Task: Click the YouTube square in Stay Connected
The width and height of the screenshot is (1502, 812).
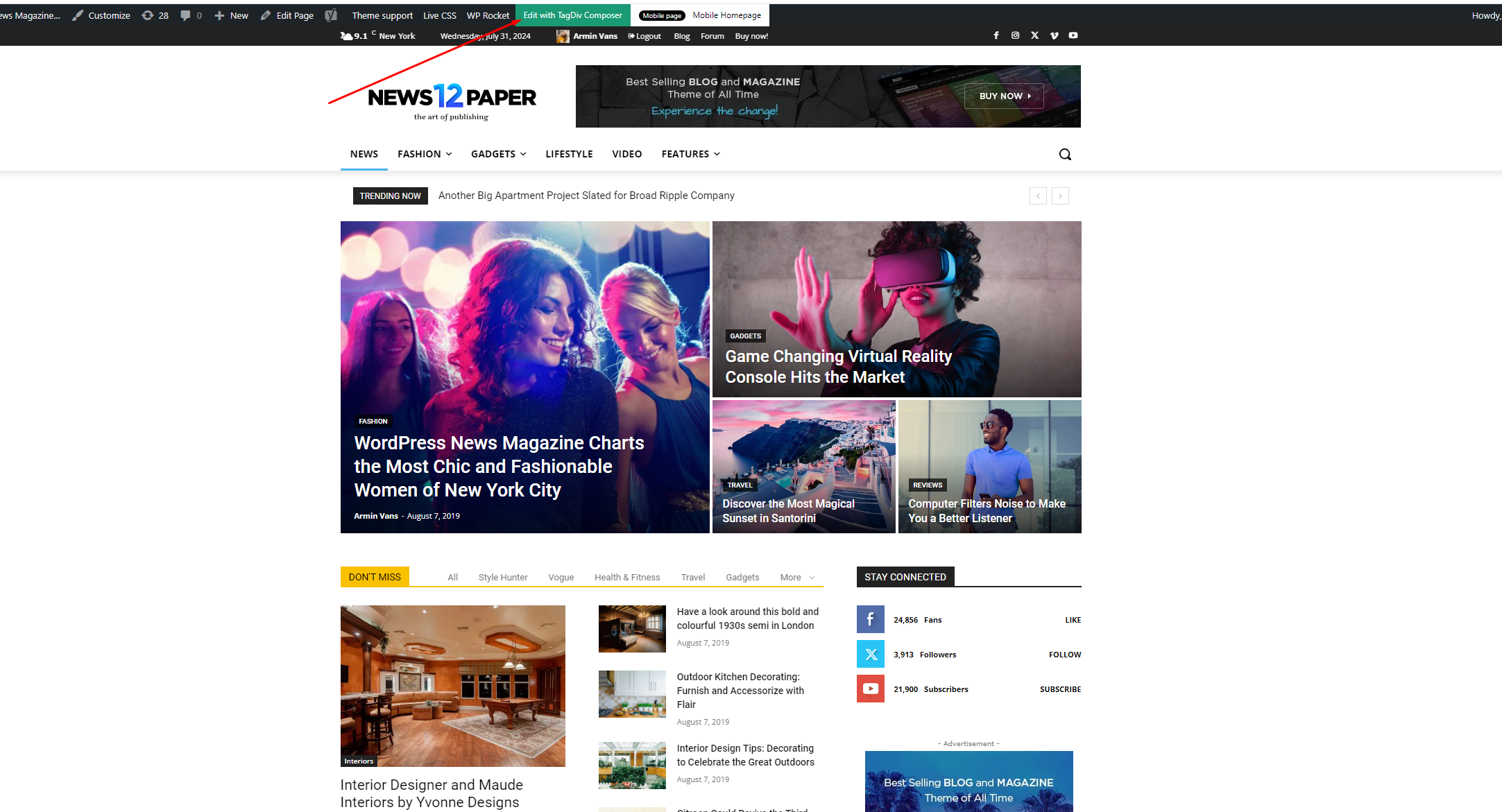Action: (x=870, y=689)
